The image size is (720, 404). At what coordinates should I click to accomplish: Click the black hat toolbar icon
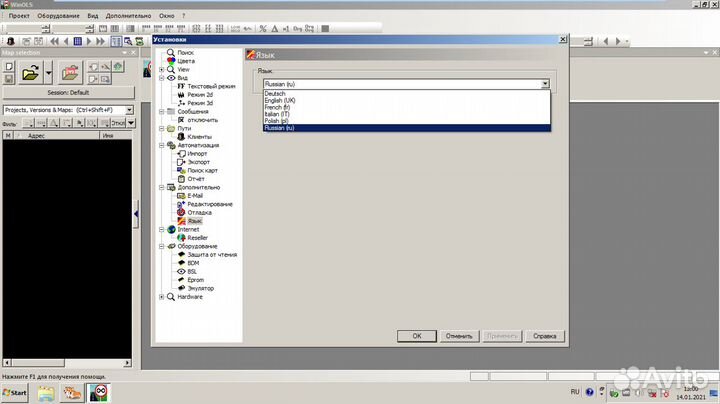click(11, 41)
